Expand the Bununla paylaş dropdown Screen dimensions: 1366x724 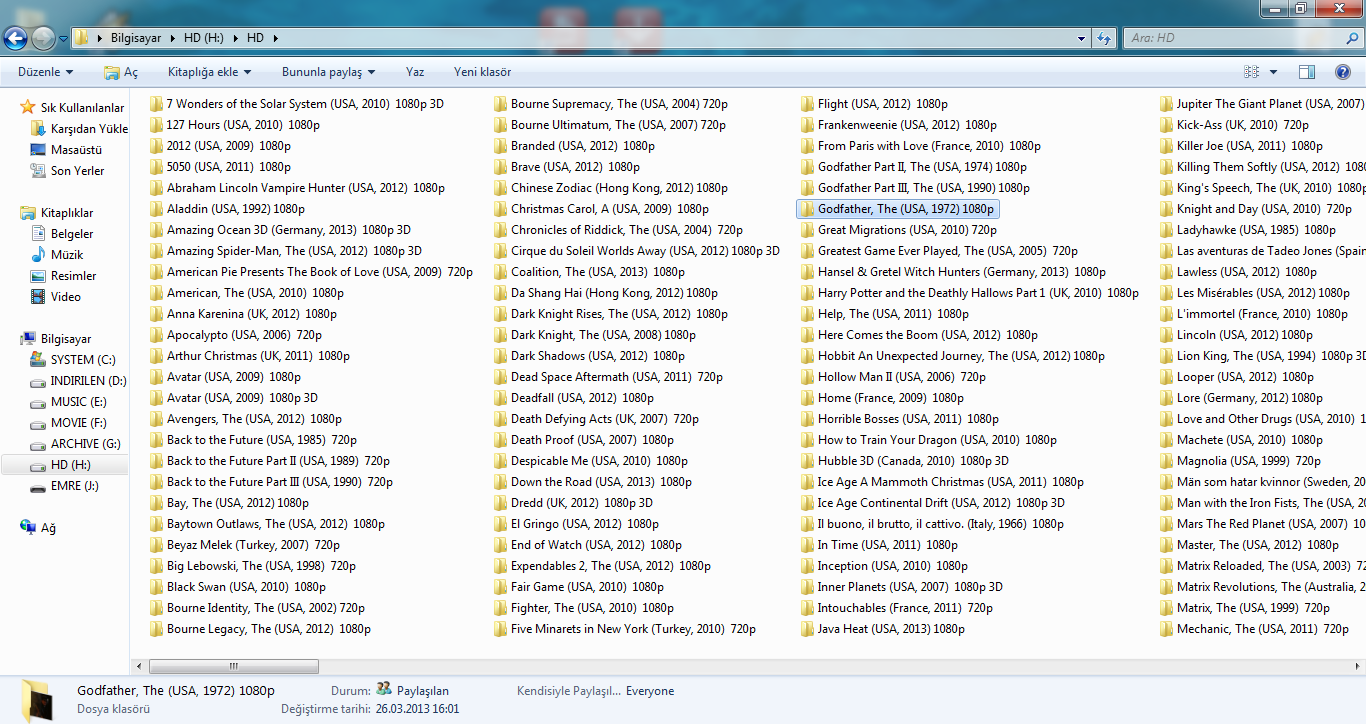click(328, 72)
